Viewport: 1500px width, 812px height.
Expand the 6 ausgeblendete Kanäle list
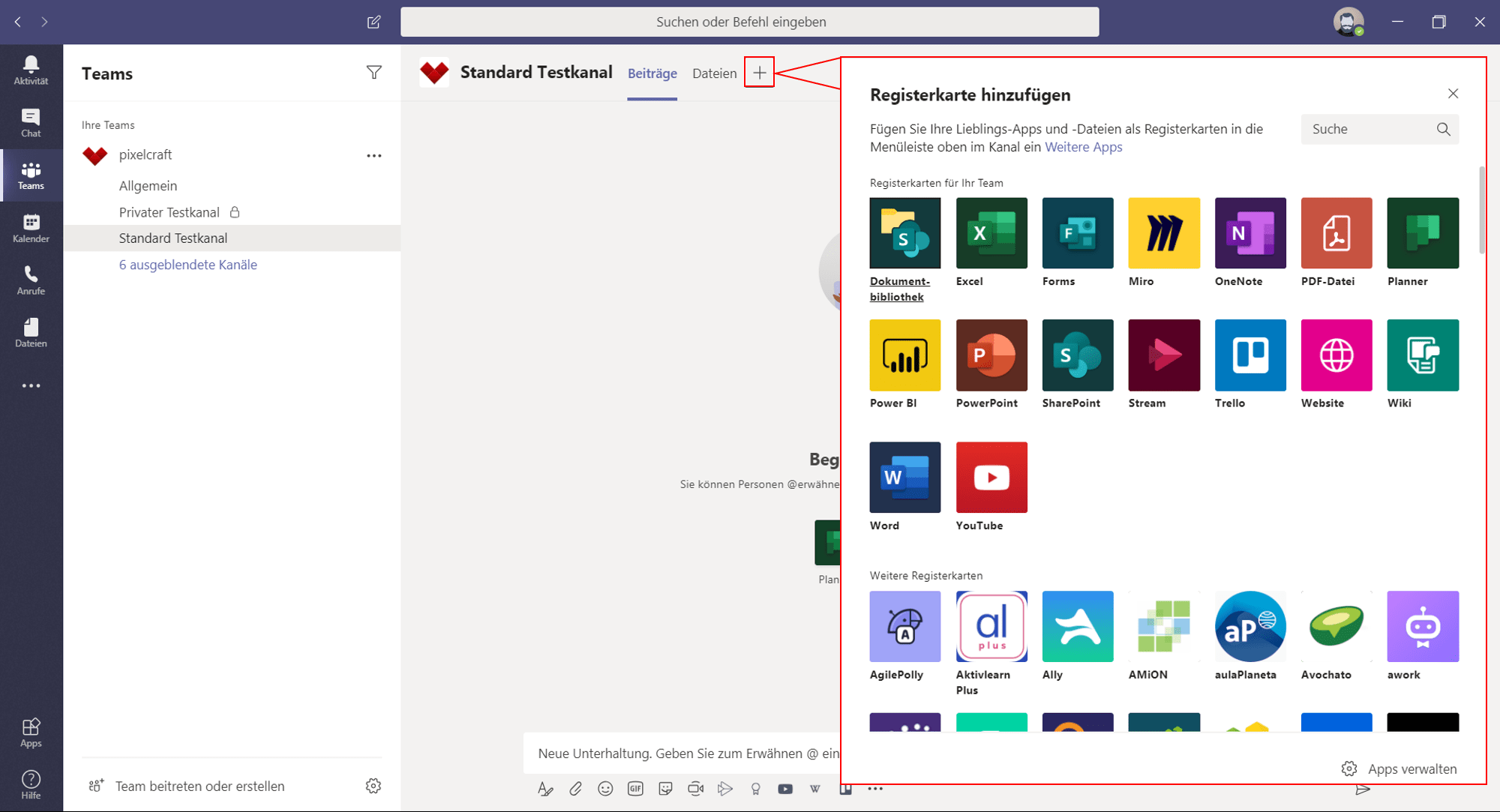187,265
